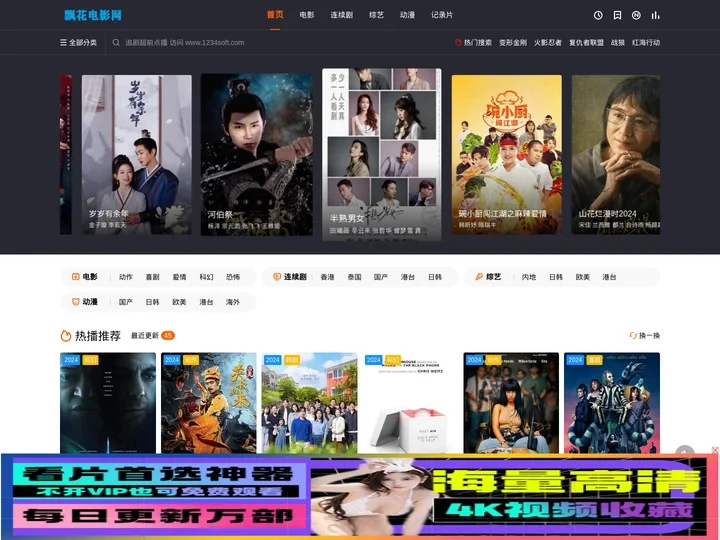Open the group photo village poster

tap(309, 403)
